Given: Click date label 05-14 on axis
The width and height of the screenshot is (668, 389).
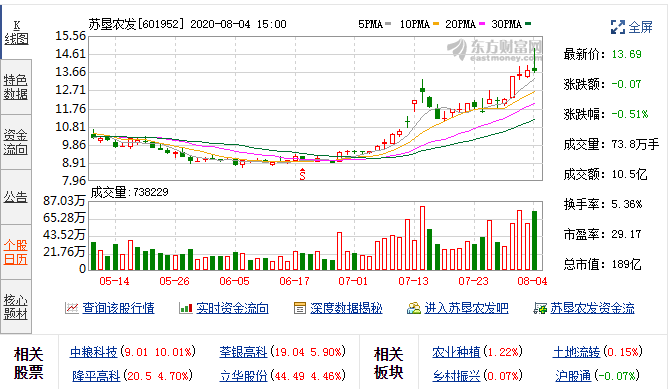Looking at the screenshot, I should click(114, 281).
